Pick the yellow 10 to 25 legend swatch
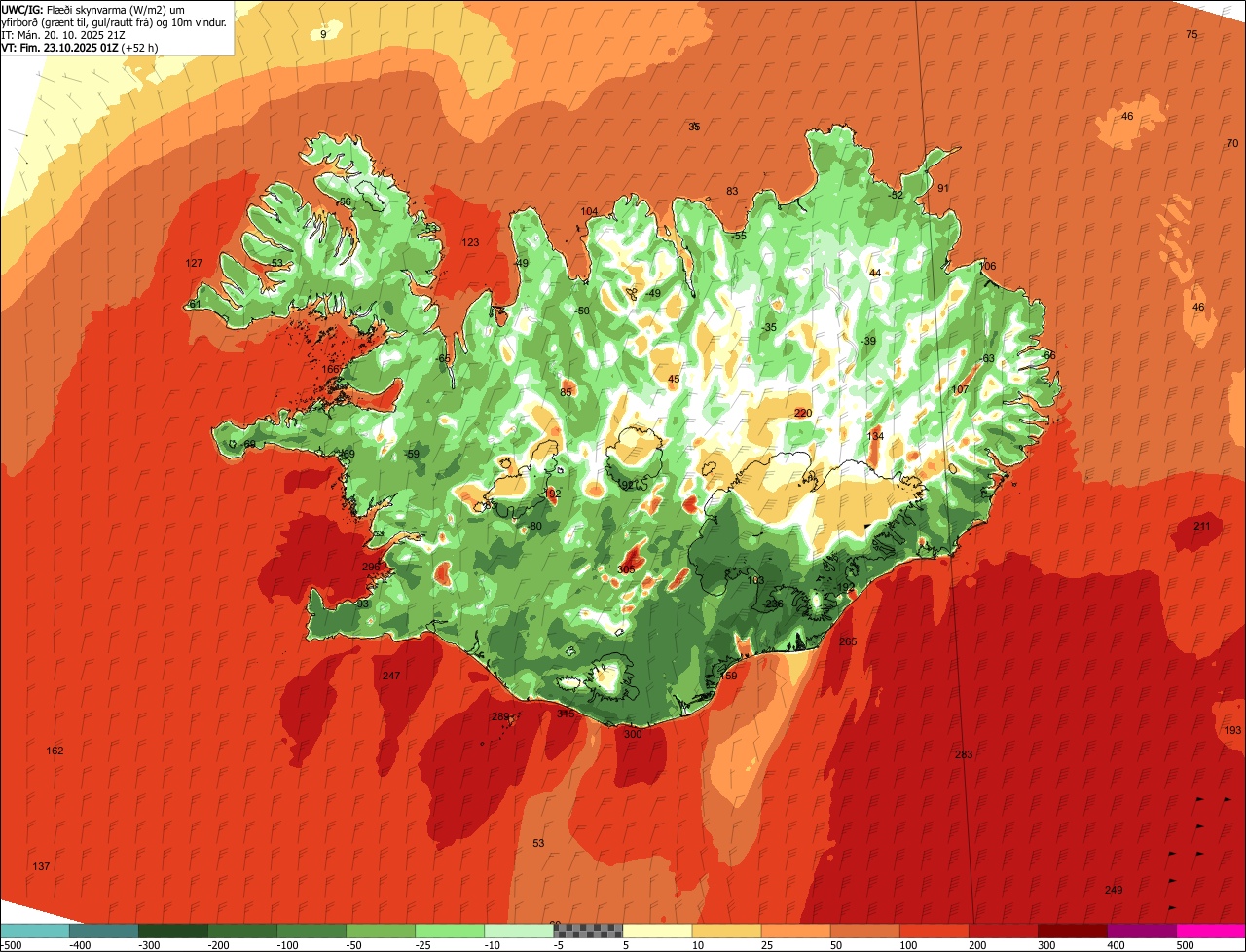Screen dimensions: 1246x952 coord(726,931)
